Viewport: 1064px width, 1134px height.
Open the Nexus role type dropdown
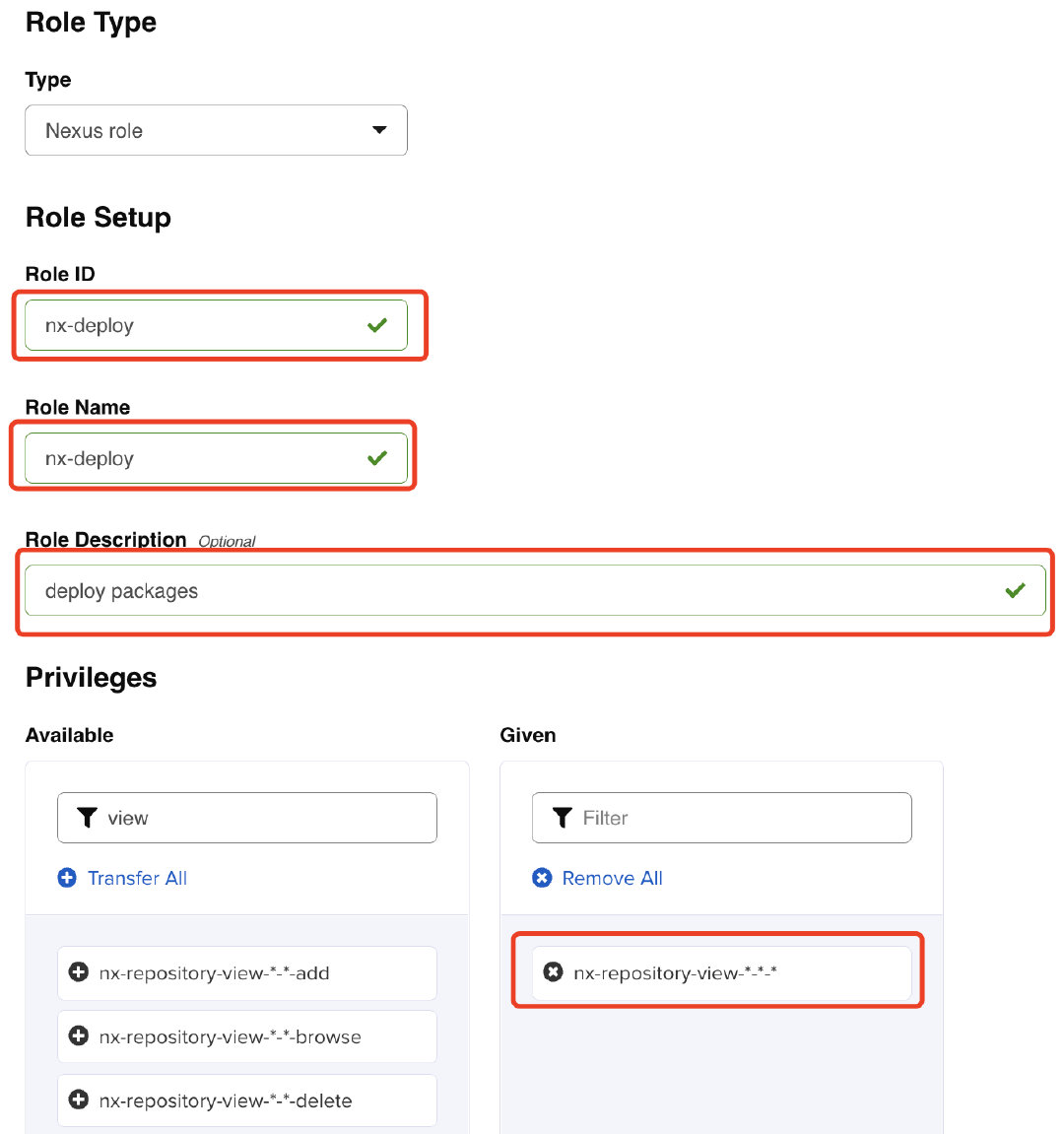coord(216,130)
